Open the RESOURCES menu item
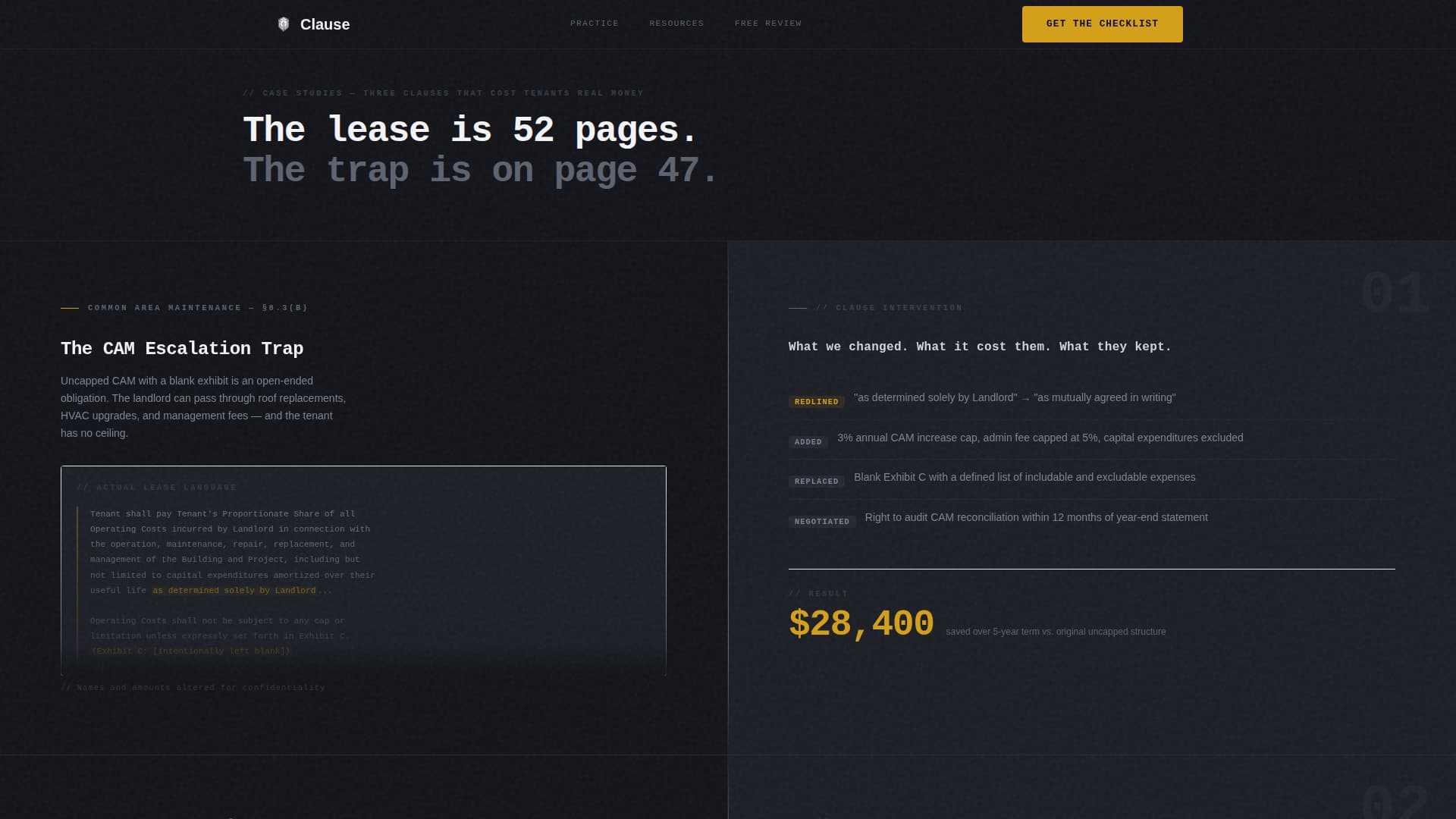This screenshot has height=819, width=1456. [x=676, y=24]
